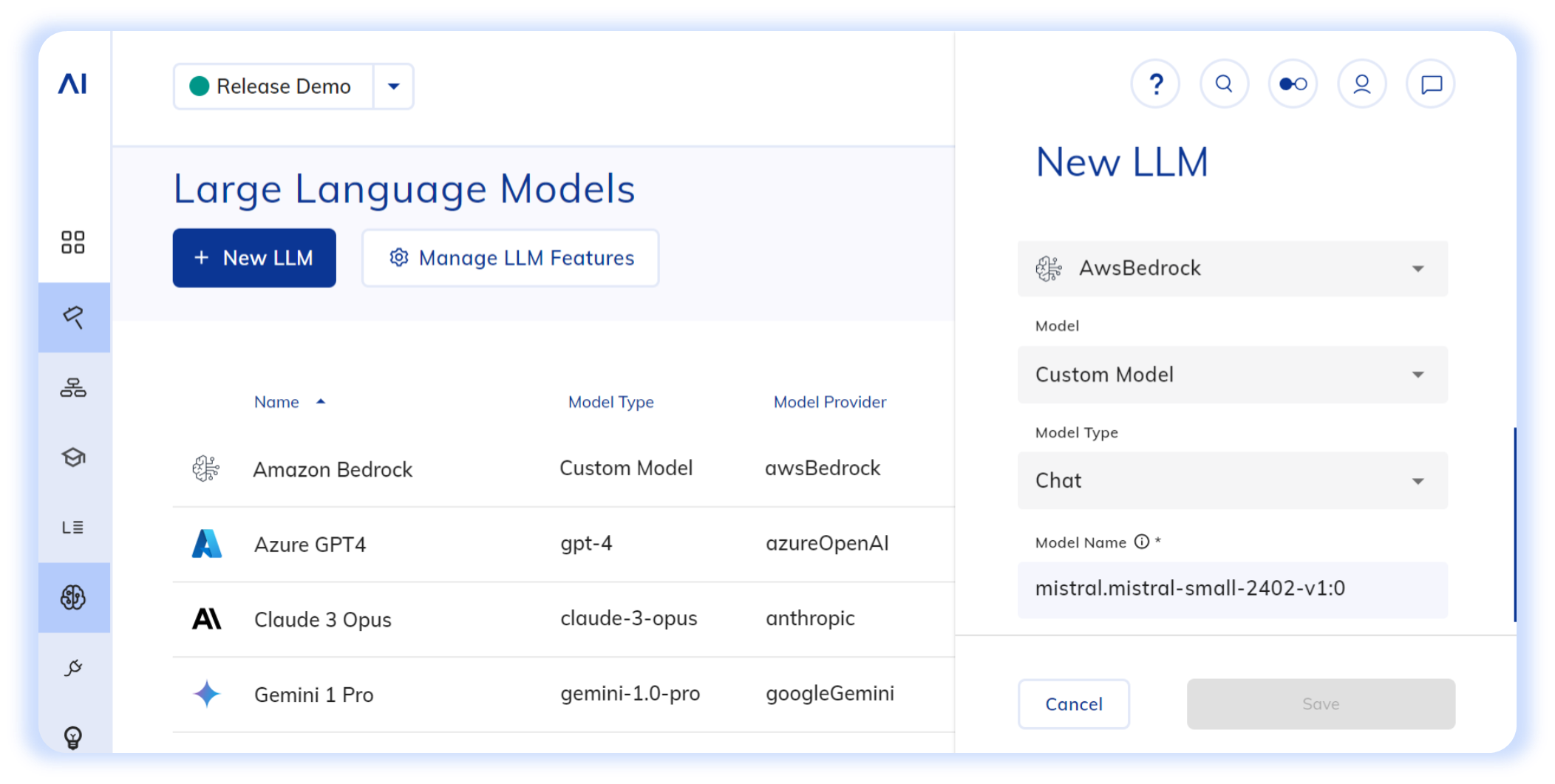1555x784 pixels.
Task: Sort by Model Type column header
Action: 611,402
